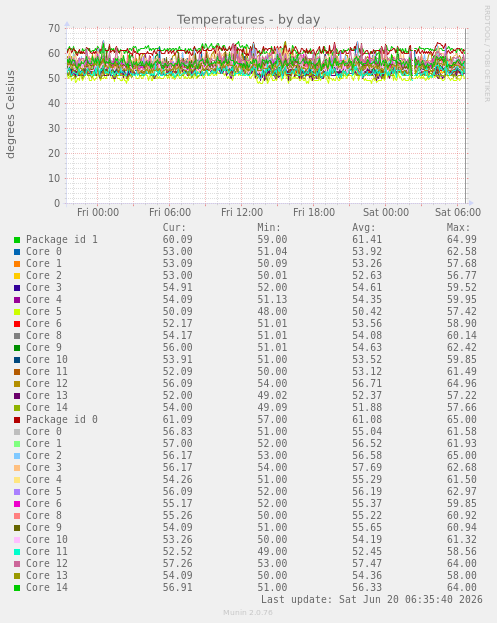This screenshot has height=623, width=497.
Task: Click the brown Core 11 swatch with Max 61.49
Action: [17, 372]
